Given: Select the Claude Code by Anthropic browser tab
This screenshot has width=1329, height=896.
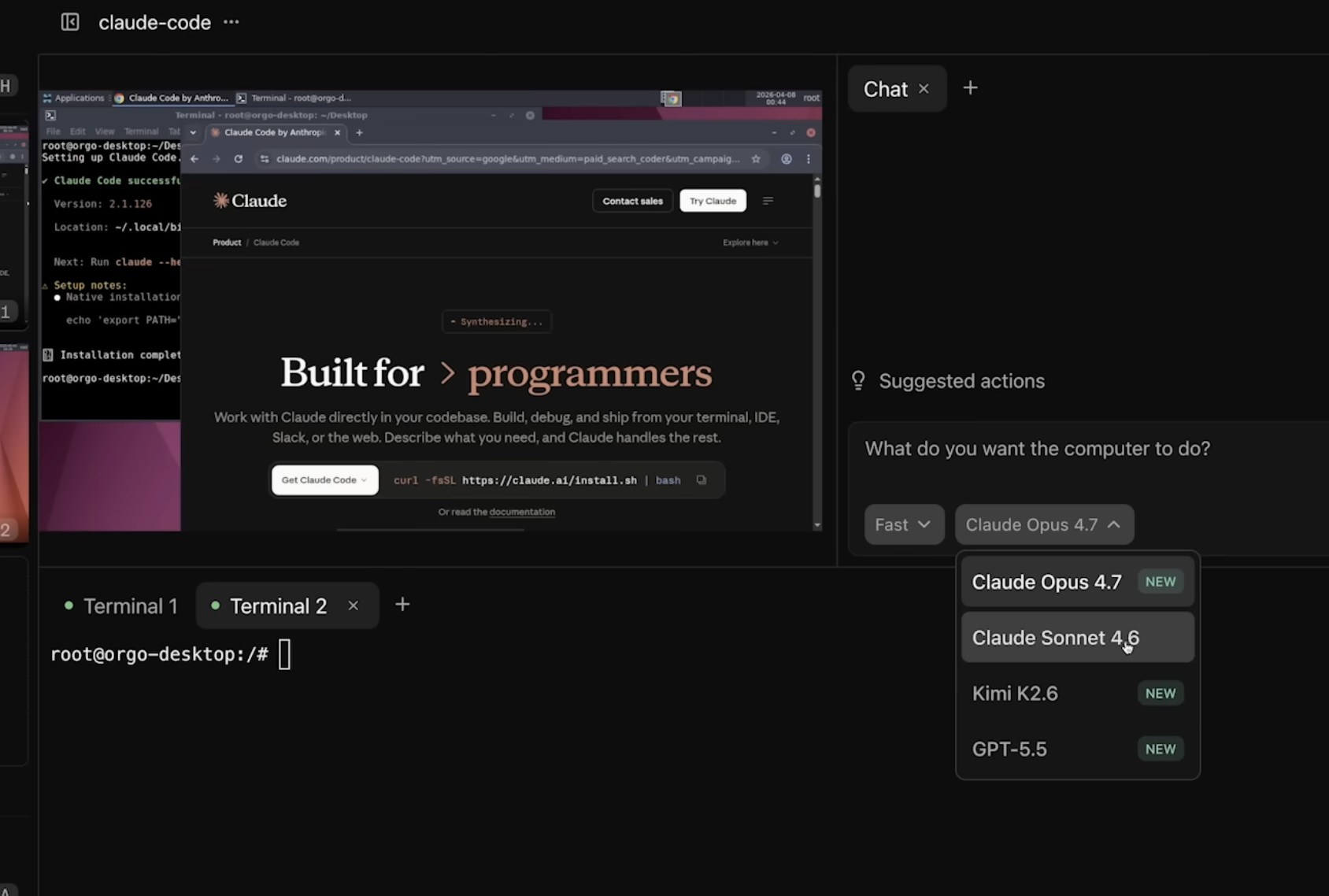Looking at the screenshot, I should point(274,132).
